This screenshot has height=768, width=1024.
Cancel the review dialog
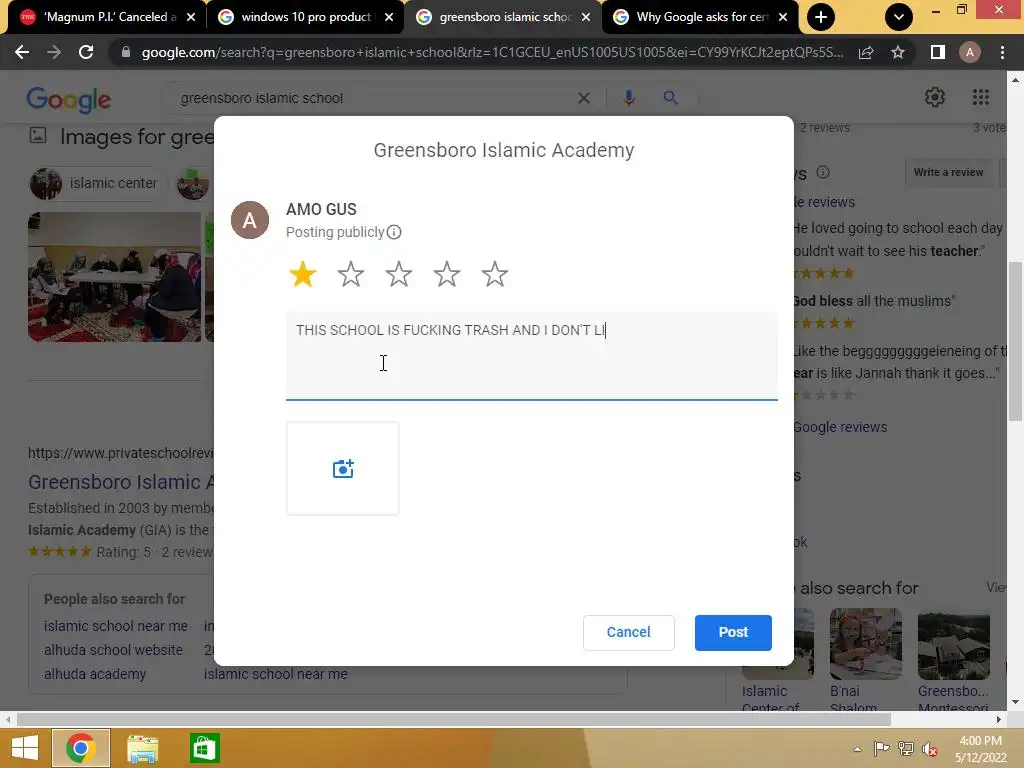point(628,632)
